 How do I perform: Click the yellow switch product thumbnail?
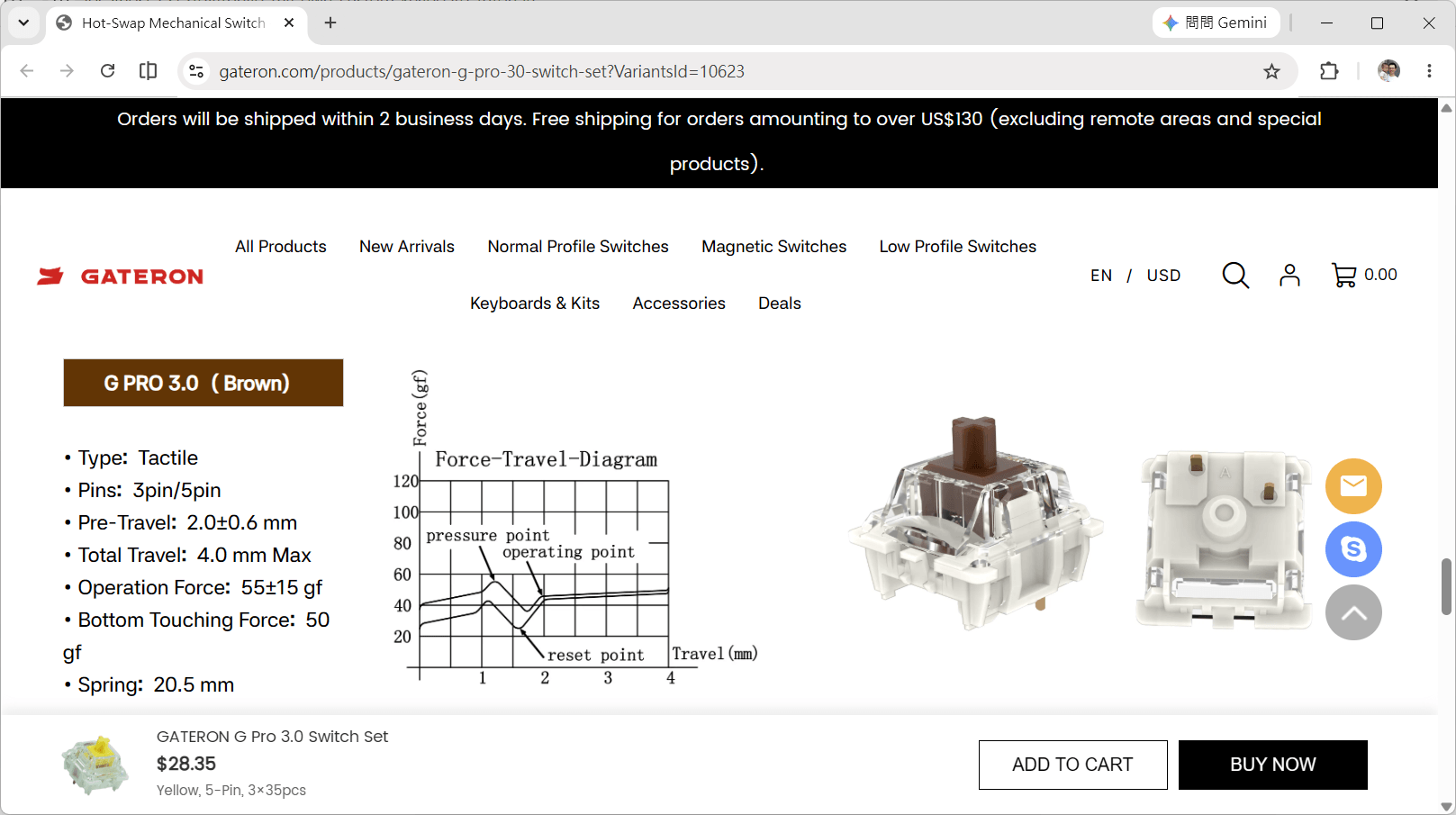(95, 765)
